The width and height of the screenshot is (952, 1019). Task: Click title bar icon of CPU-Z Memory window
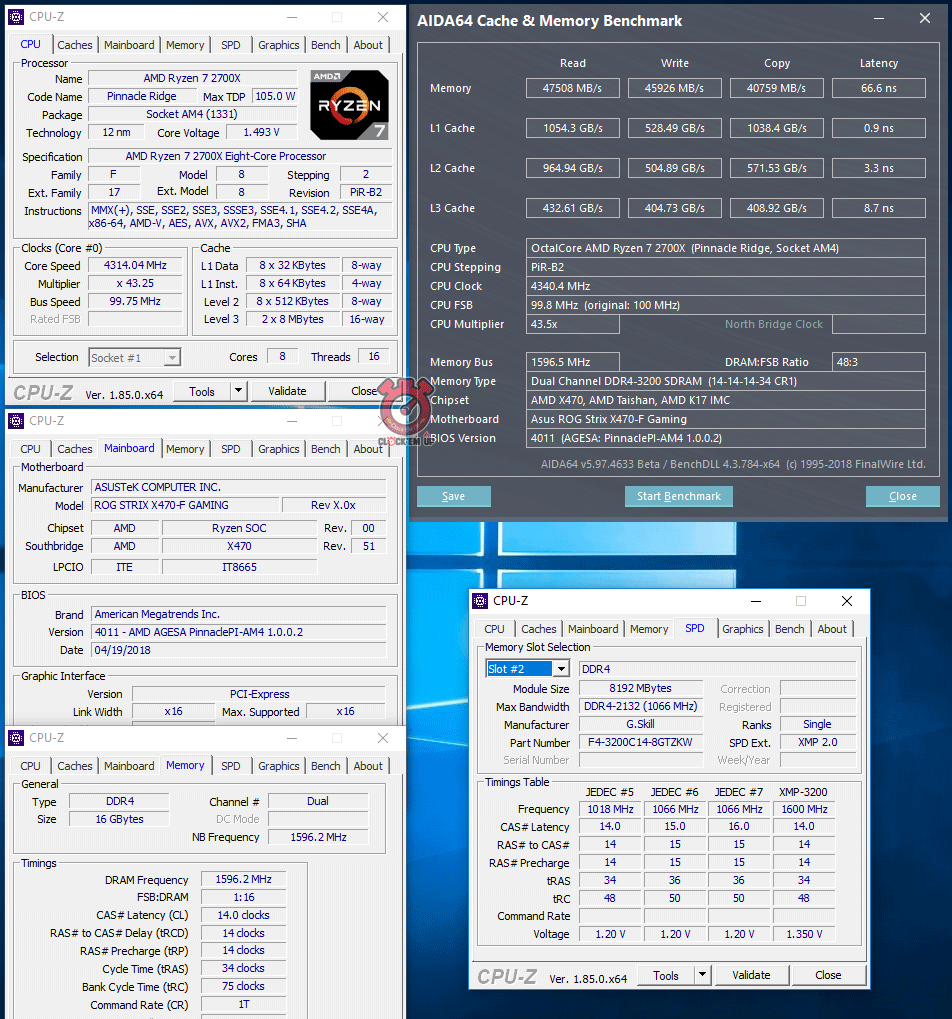[x=16, y=738]
